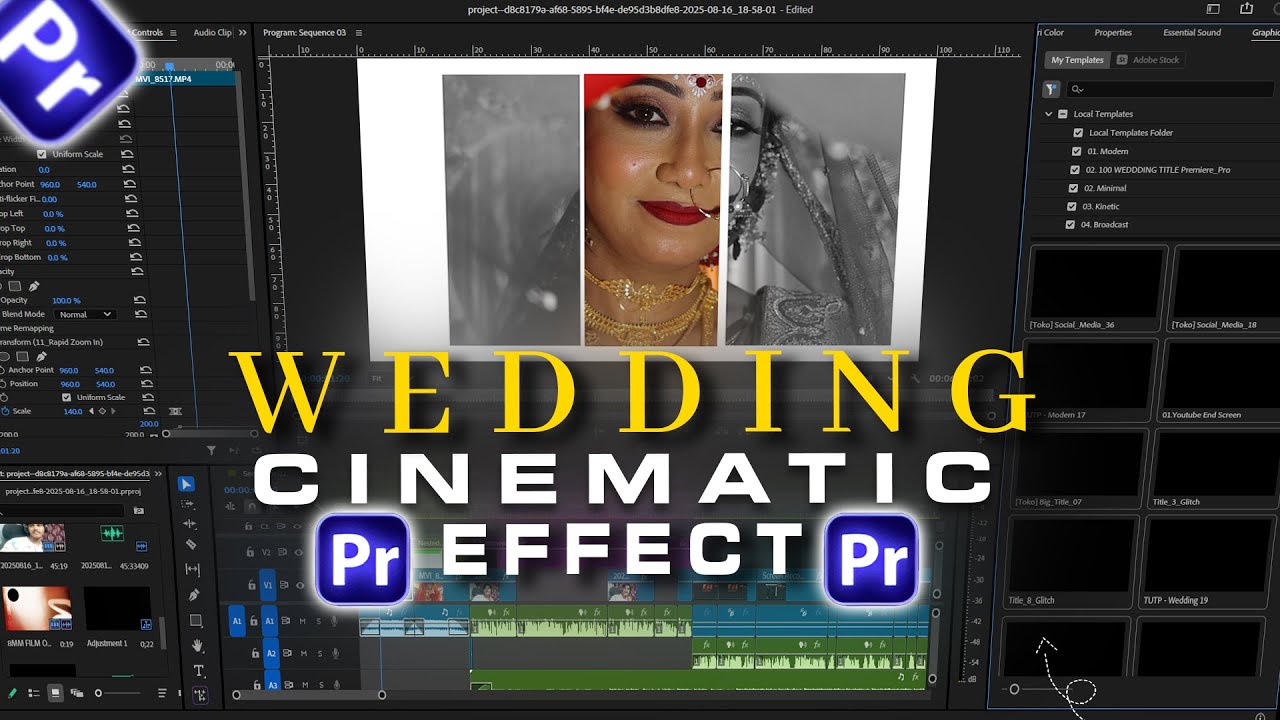Toggle Uniform Scale under Transform effect
The height and width of the screenshot is (720, 1280).
[66, 397]
